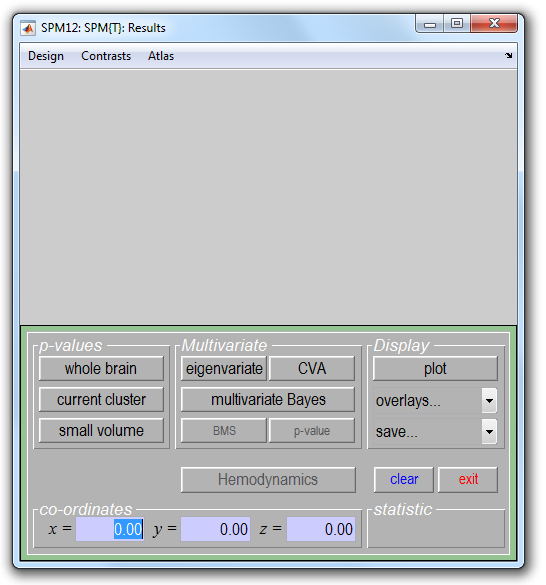Click the whole brain p-values button
546x585 pixels.
[101, 369]
